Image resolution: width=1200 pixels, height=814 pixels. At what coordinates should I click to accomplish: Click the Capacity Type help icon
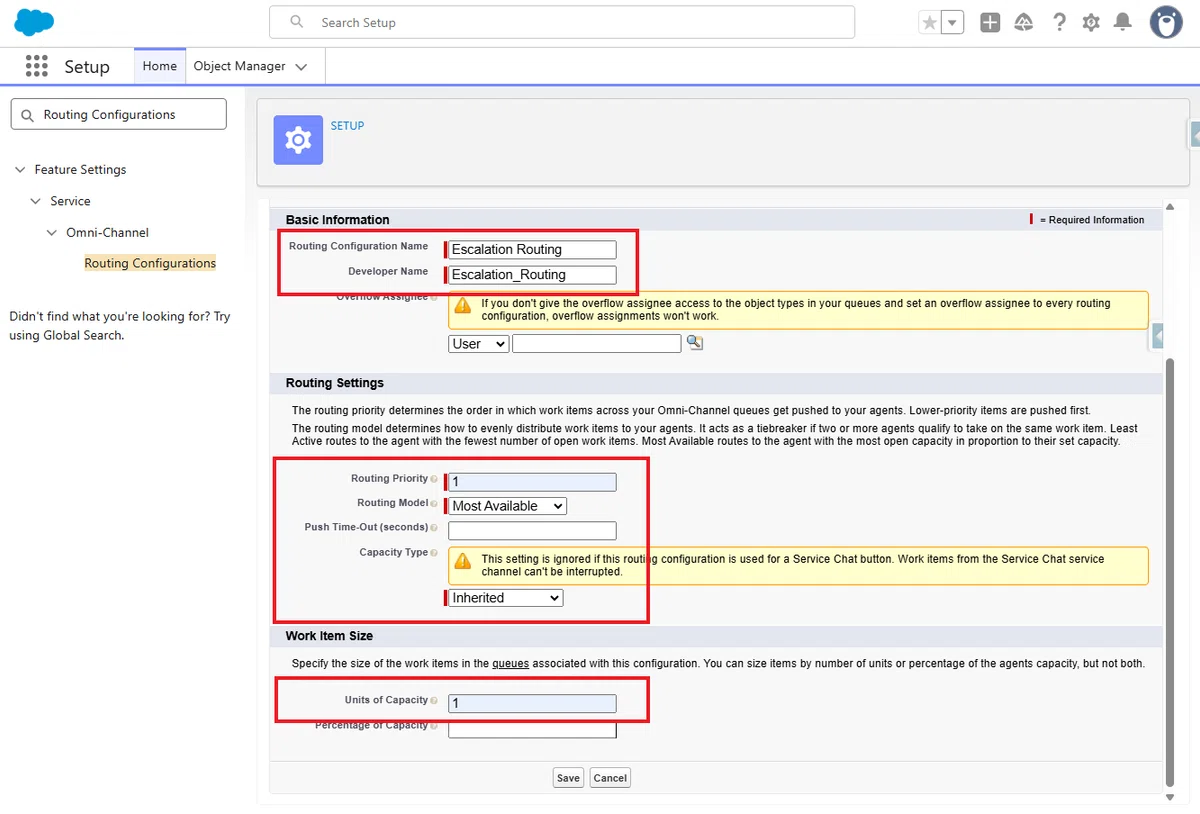click(x=434, y=553)
